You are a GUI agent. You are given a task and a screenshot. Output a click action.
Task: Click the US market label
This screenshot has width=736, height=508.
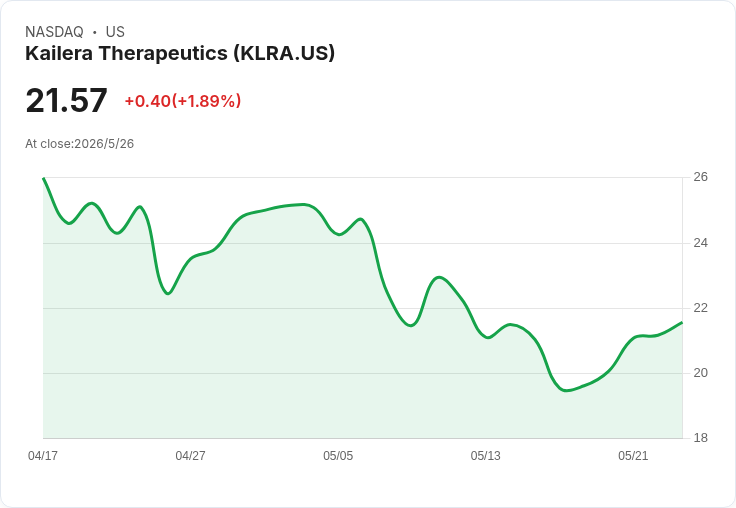[115, 32]
